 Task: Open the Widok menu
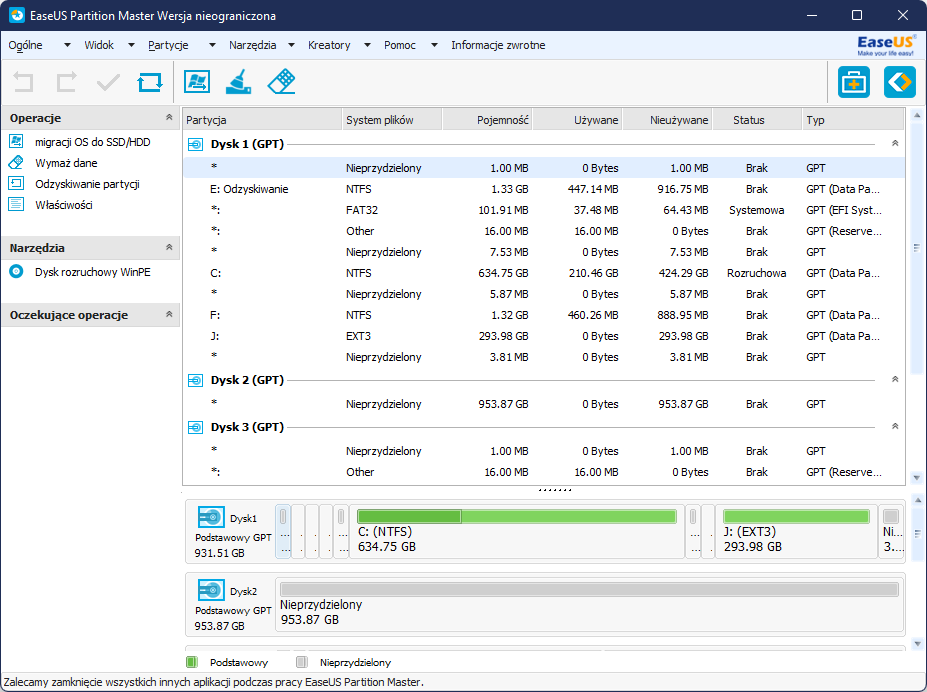pyautogui.click(x=99, y=45)
